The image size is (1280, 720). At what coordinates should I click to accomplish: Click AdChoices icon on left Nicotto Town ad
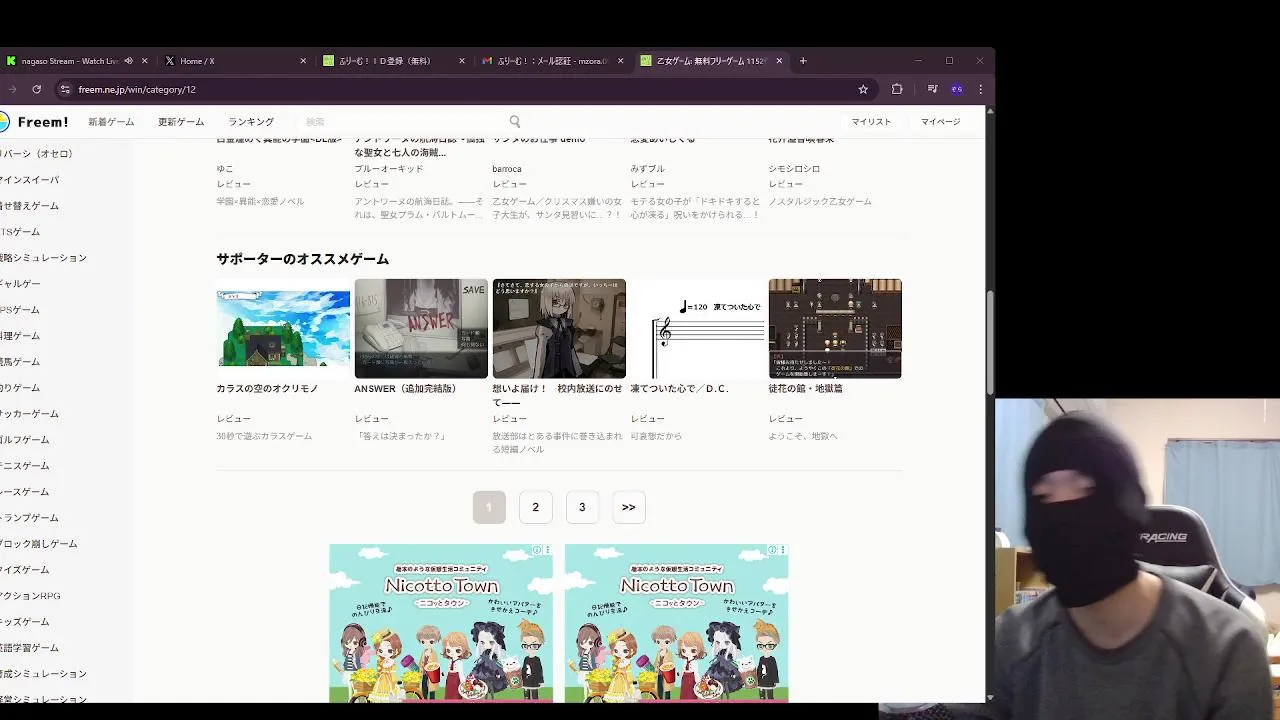[x=537, y=550]
